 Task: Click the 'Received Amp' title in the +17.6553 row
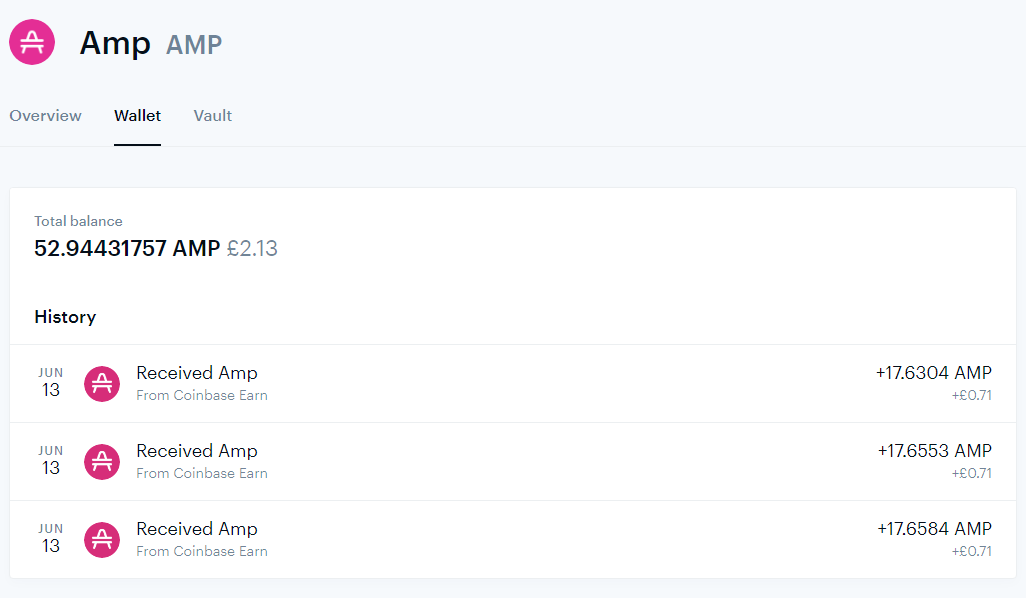[197, 451]
